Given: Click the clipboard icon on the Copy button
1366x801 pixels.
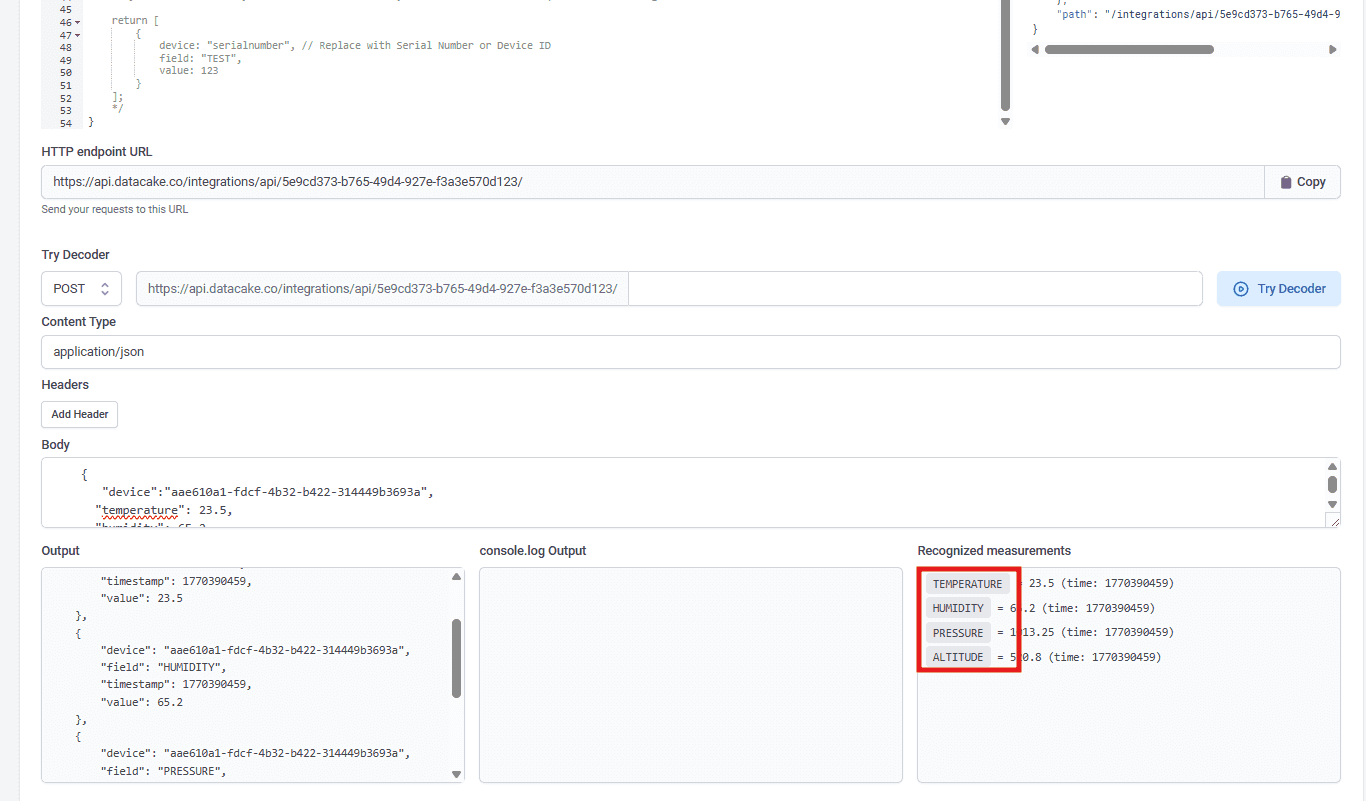Looking at the screenshot, I should coord(1286,182).
